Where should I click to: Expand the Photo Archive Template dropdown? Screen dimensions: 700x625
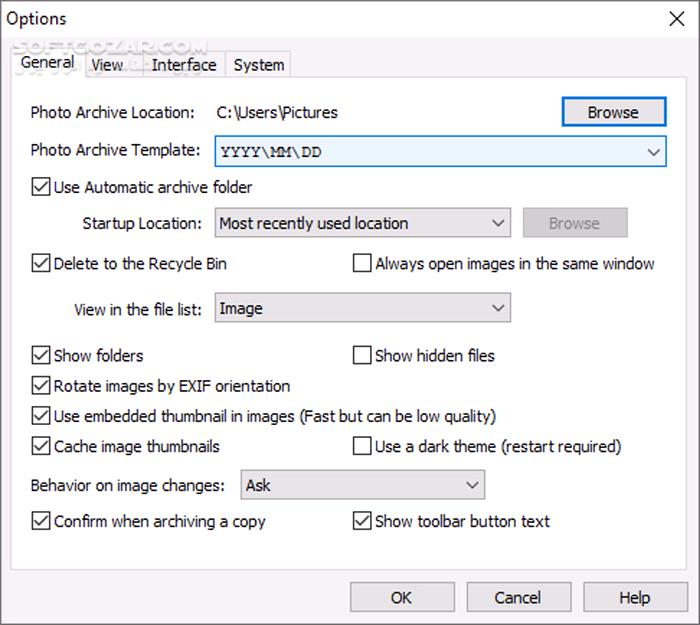point(653,152)
